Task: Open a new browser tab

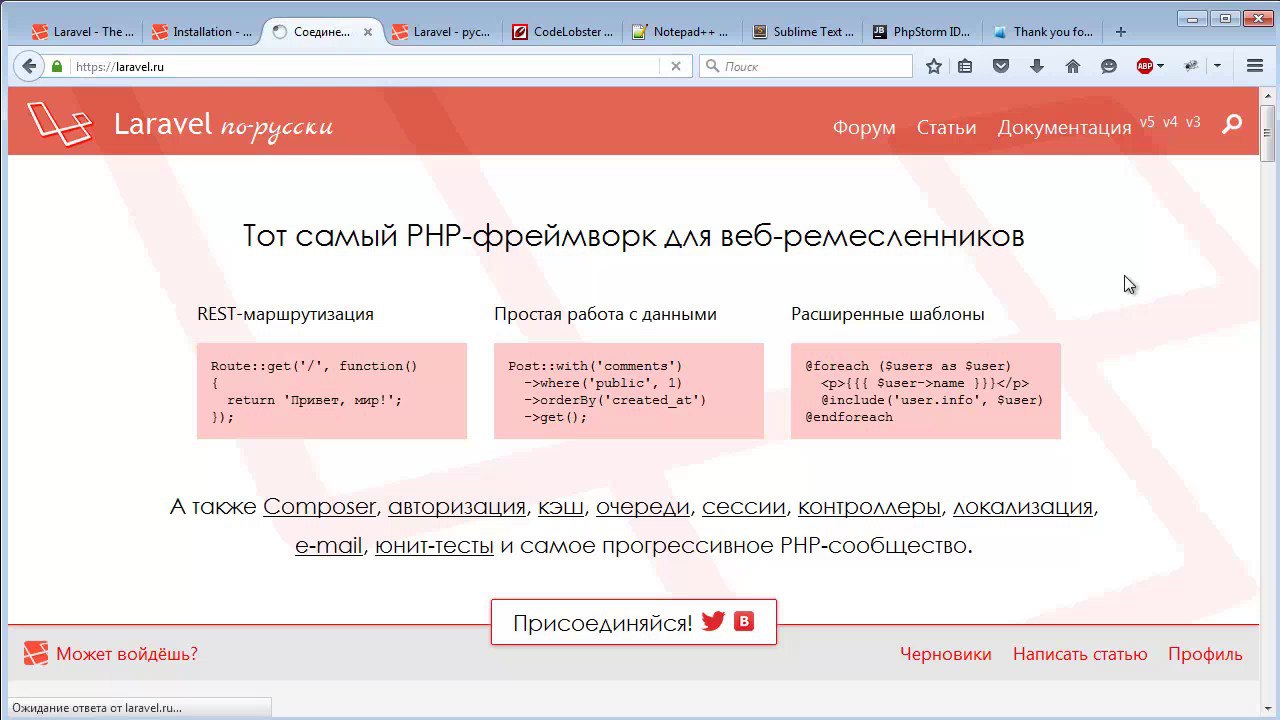Action: 1121,32
